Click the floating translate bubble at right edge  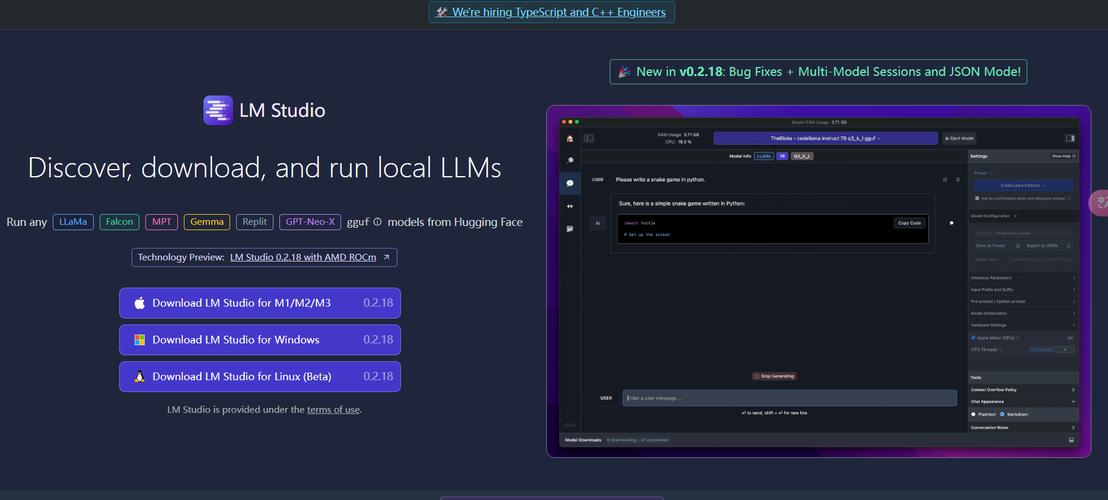(x=1100, y=203)
